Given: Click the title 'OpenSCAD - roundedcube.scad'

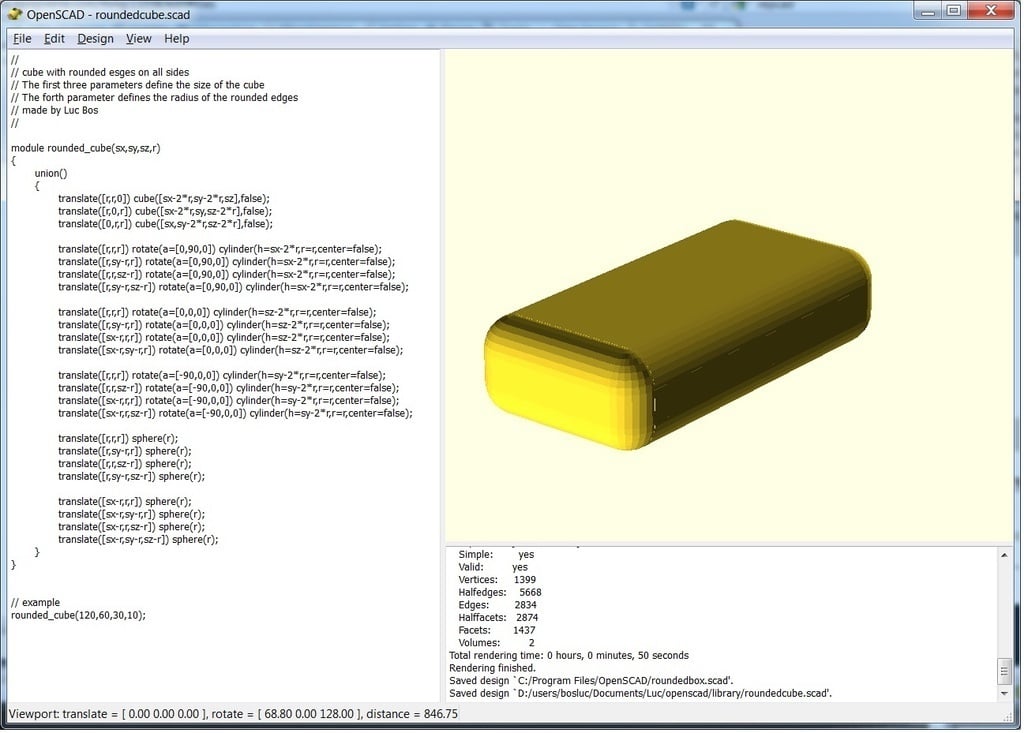Looking at the screenshot, I should (x=108, y=14).
